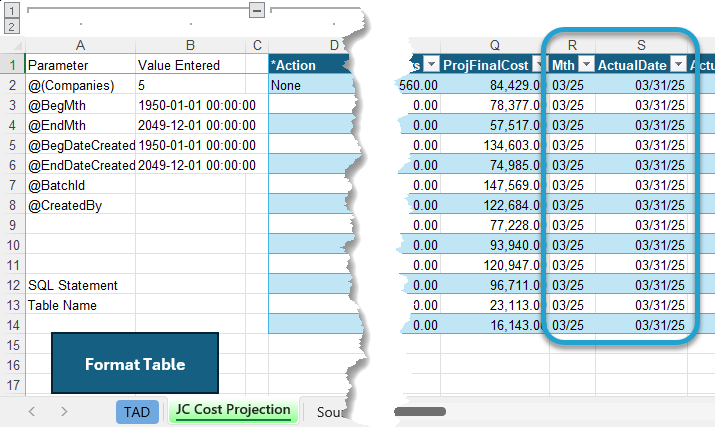This screenshot has height=427, width=715.
Task: Click the Value Entered cell
Action: pos(191,65)
